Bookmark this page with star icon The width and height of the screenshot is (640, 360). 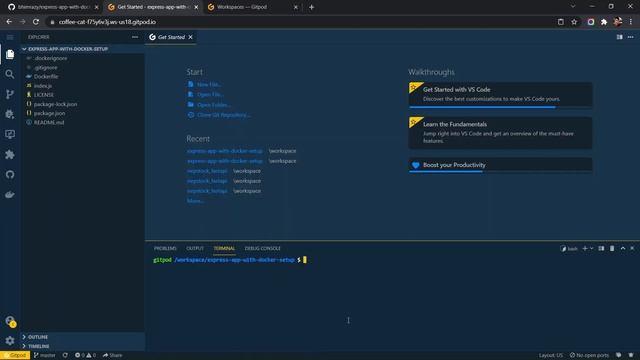pyautogui.click(x=574, y=22)
